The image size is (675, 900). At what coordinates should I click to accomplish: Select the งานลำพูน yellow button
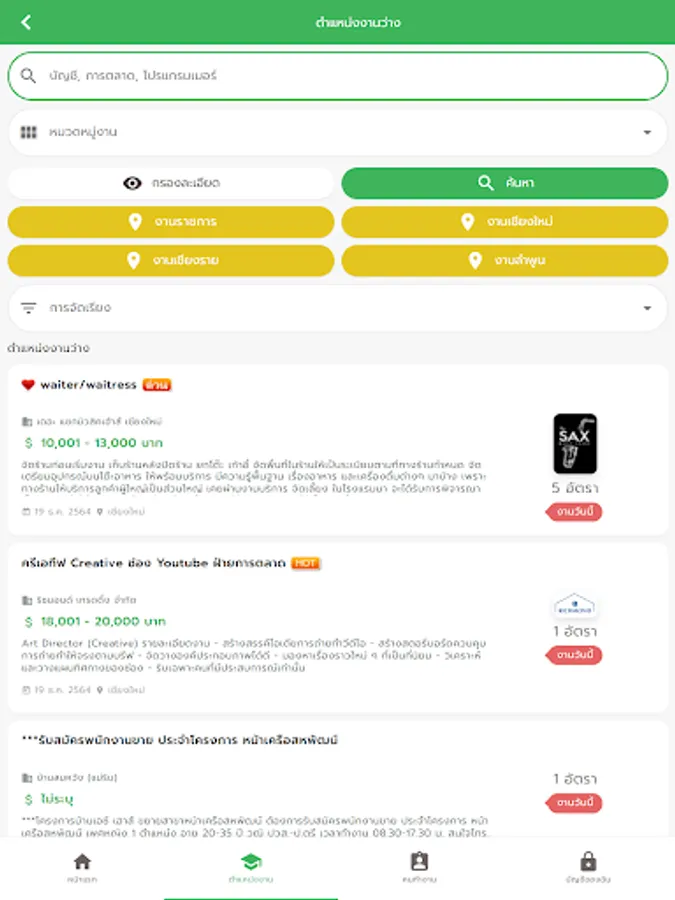pyautogui.click(x=504, y=261)
